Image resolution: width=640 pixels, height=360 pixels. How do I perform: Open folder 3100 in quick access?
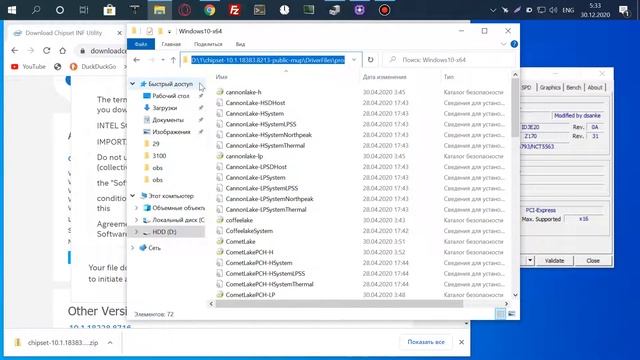[x=159, y=156]
